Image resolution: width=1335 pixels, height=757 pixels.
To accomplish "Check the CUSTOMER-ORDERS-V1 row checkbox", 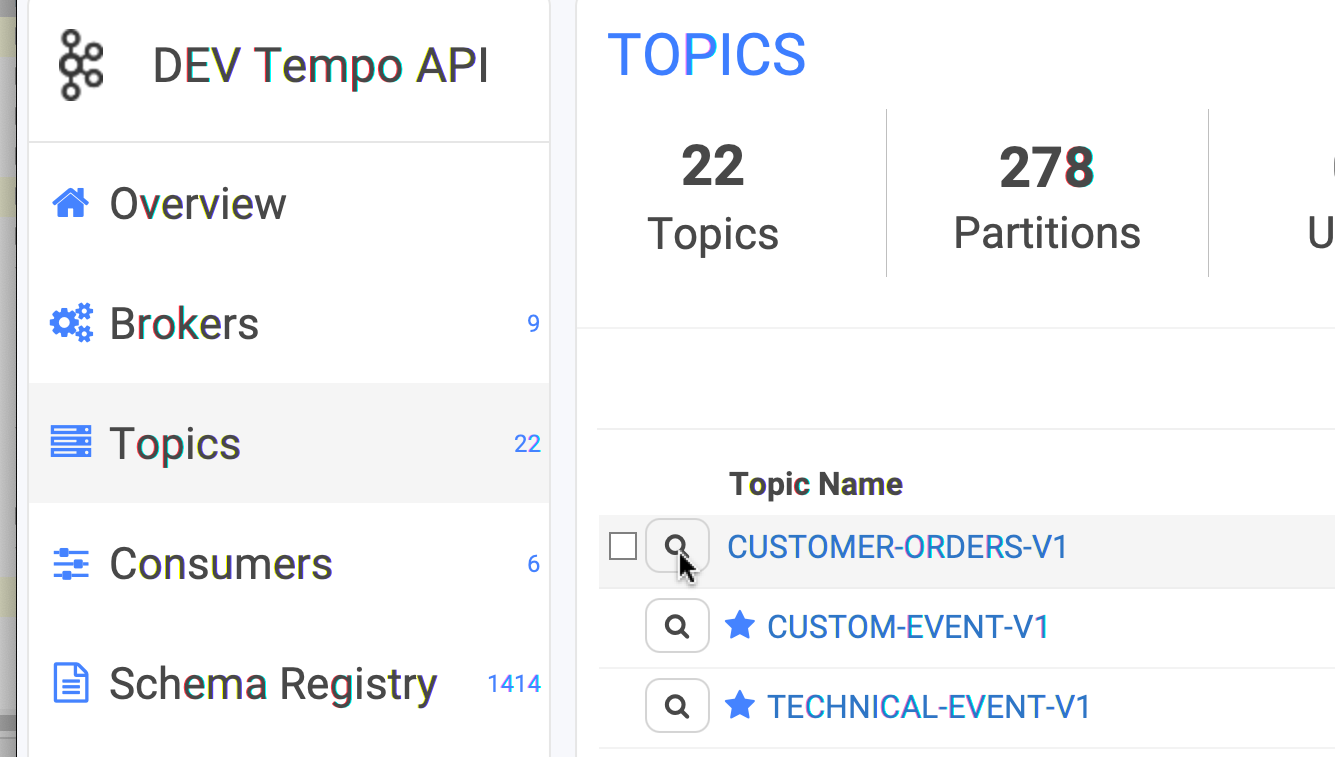I will [x=623, y=546].
